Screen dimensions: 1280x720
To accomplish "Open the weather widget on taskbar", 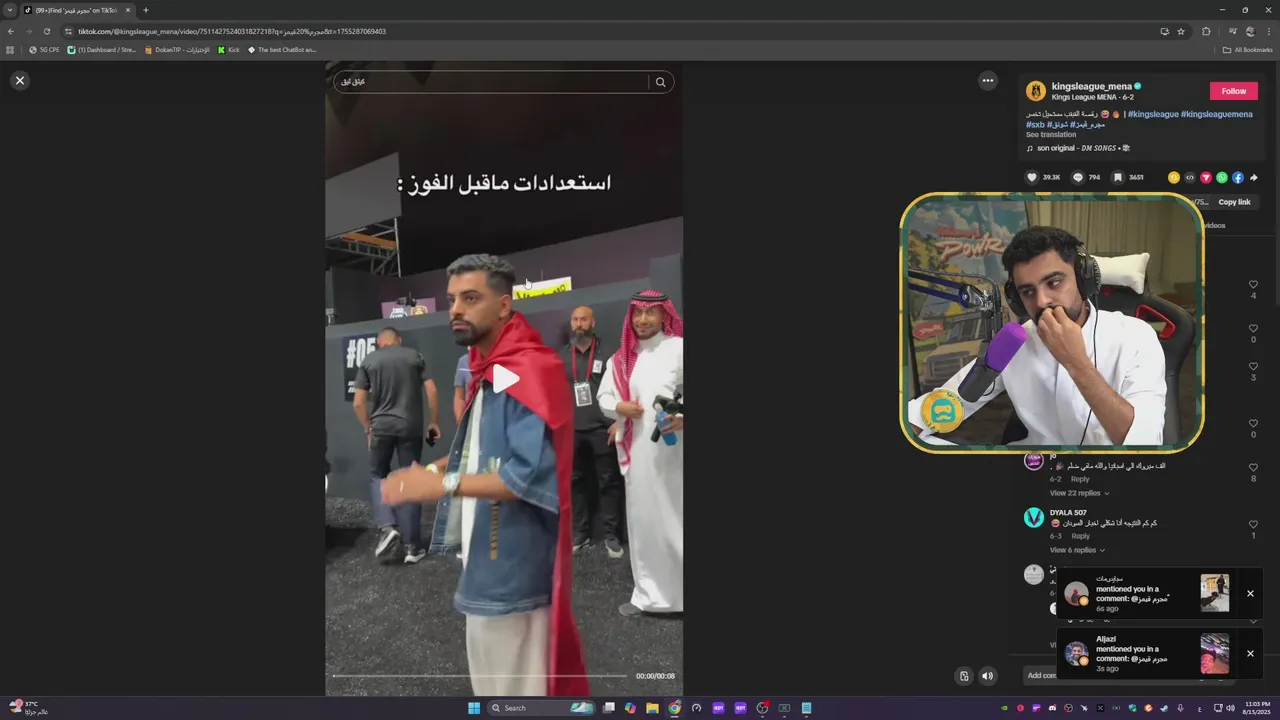I will pyautogui.click(x=28, y=708).
